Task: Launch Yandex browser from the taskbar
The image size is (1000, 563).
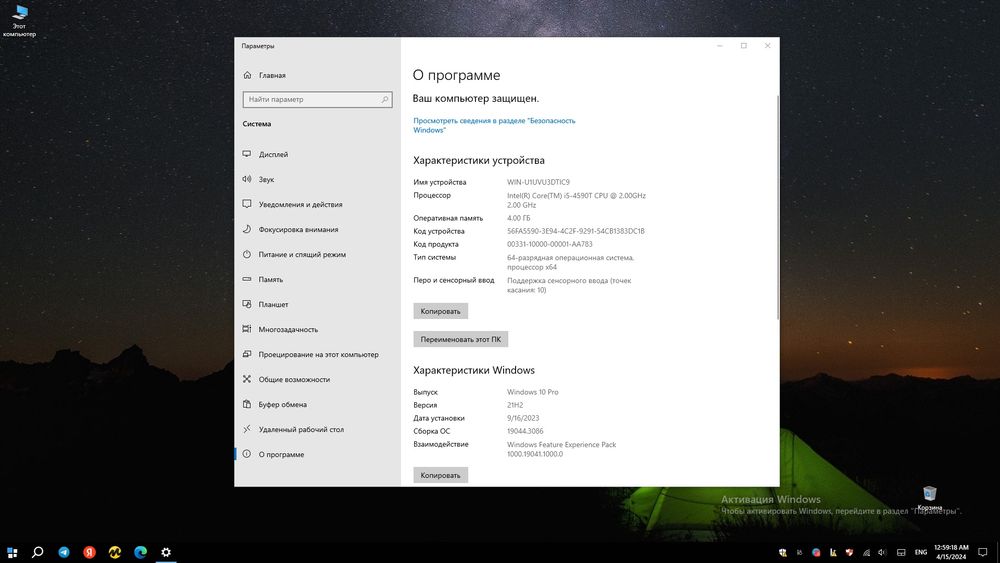Action: click(x=89, y=552)
